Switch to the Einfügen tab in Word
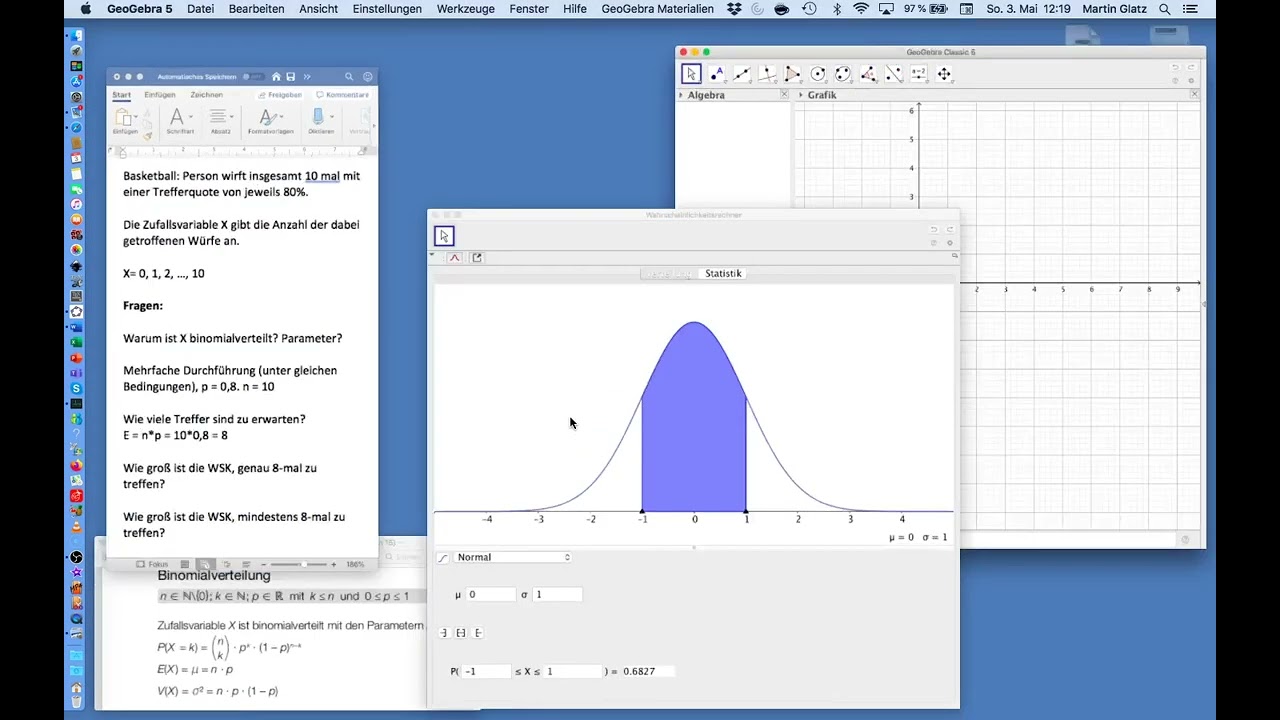Image resolution: width=1280 pixels, height=720 pixels. pyautogui.click(x=160, y=95)
